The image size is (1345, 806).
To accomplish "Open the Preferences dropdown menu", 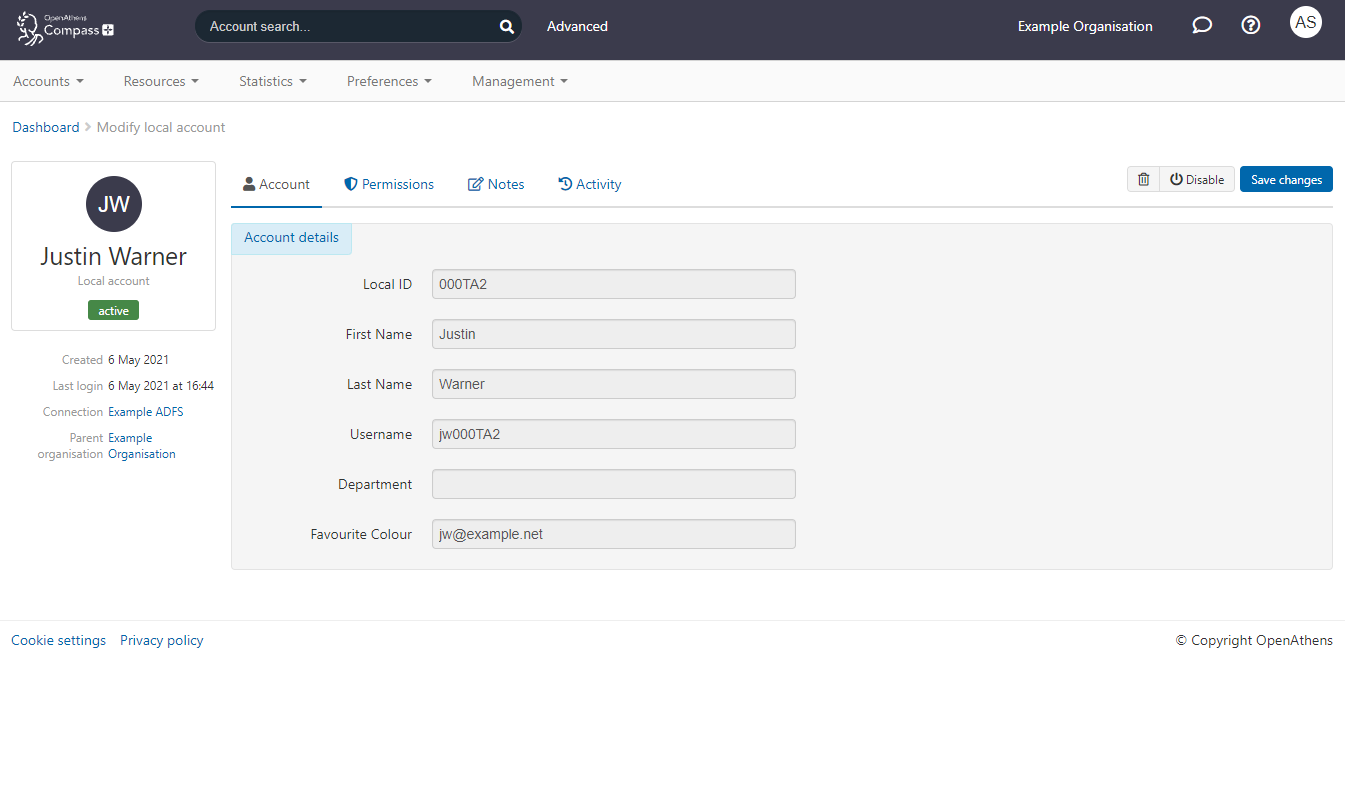I will pos(389,81).
